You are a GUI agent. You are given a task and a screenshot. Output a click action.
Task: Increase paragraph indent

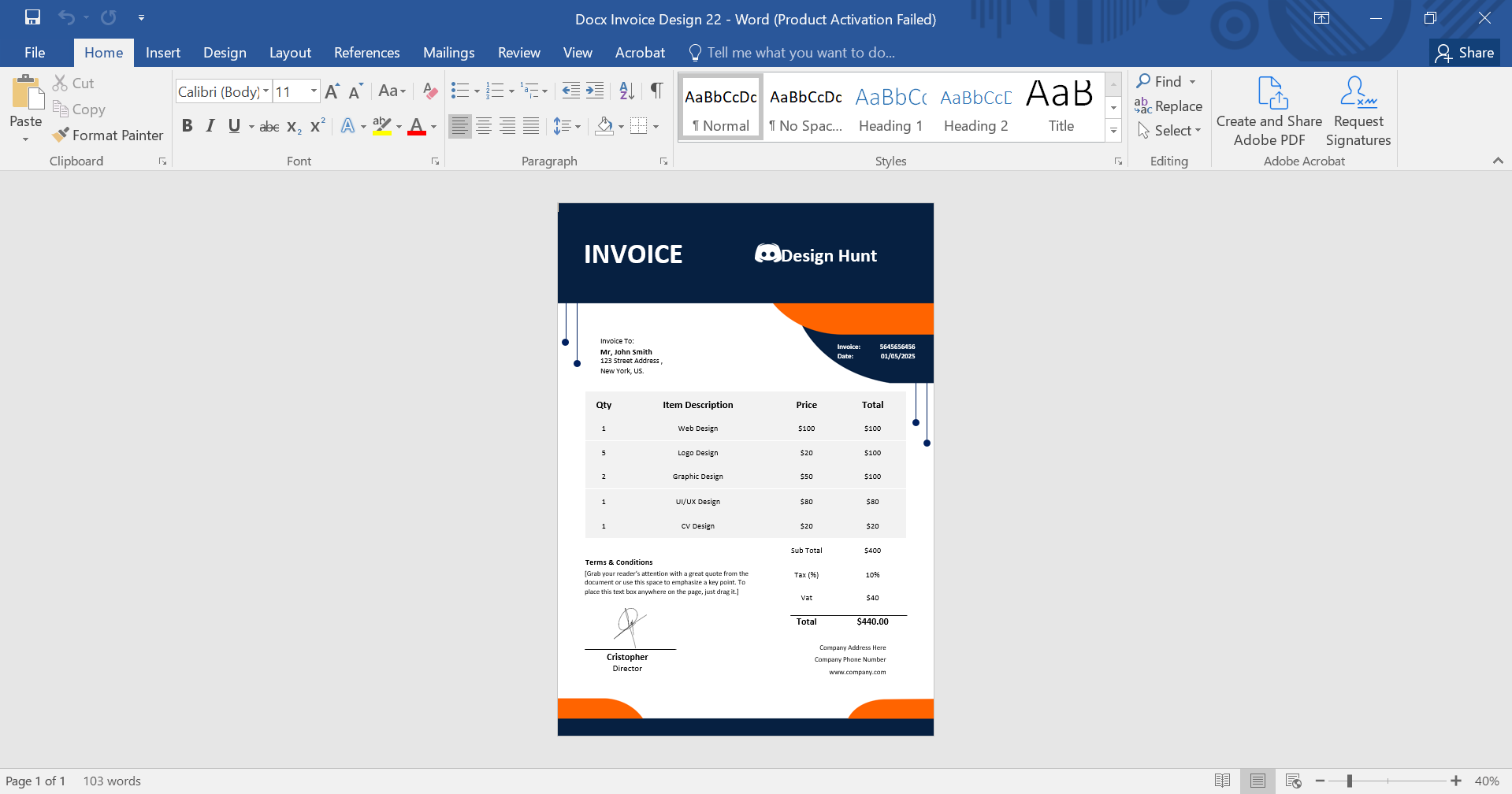click(x=596, y=91)
